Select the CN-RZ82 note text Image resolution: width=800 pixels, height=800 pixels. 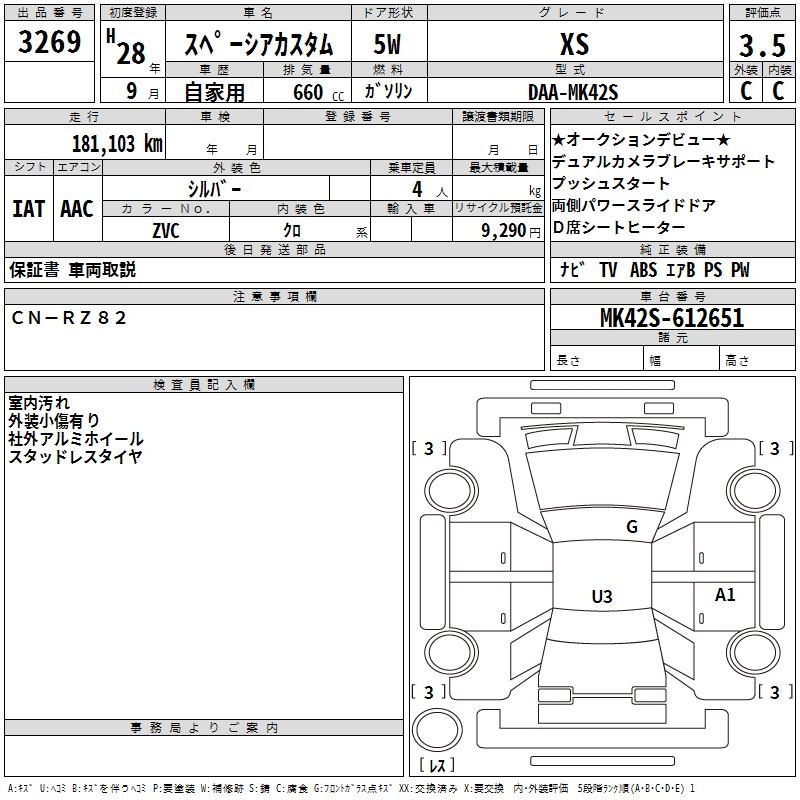click(70, 317)
